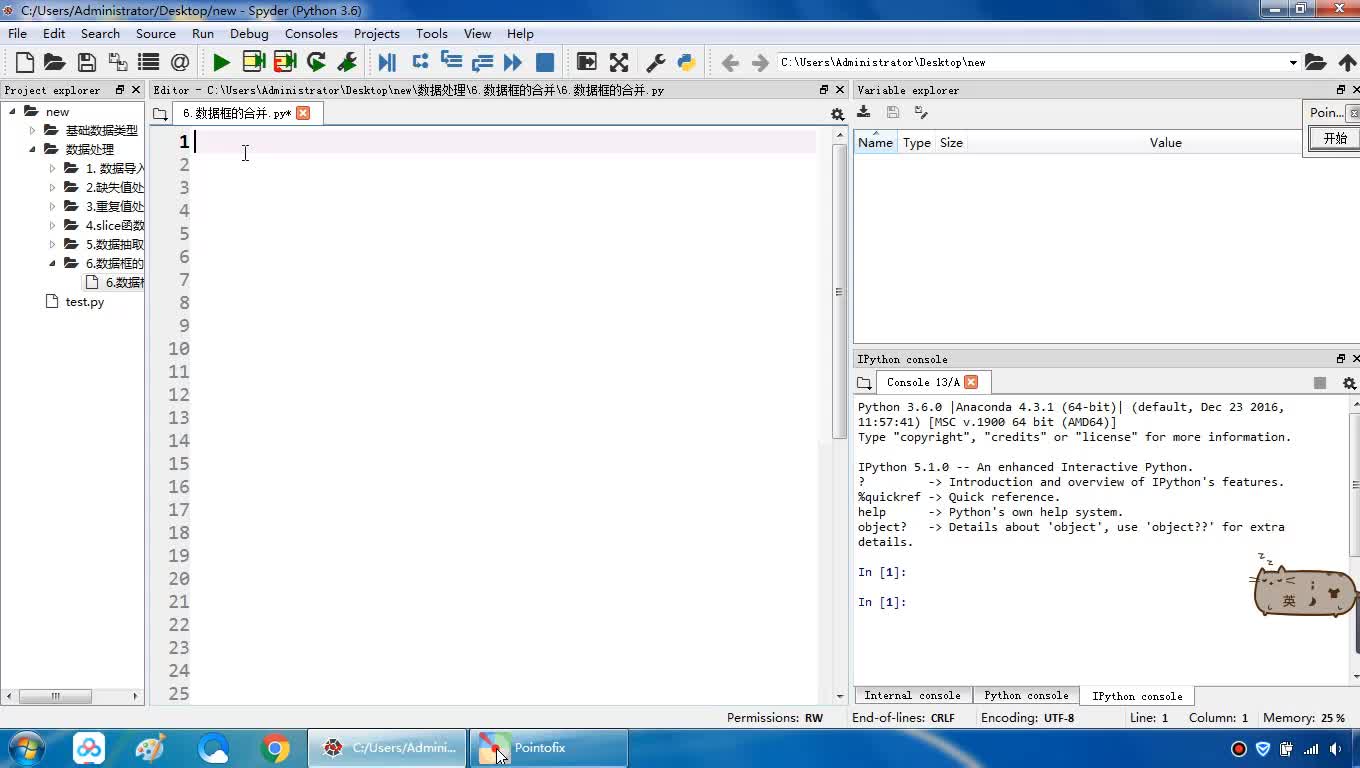Select test.py in the project explorer
Screen dimensions: 1360x768
pos(84,302)
